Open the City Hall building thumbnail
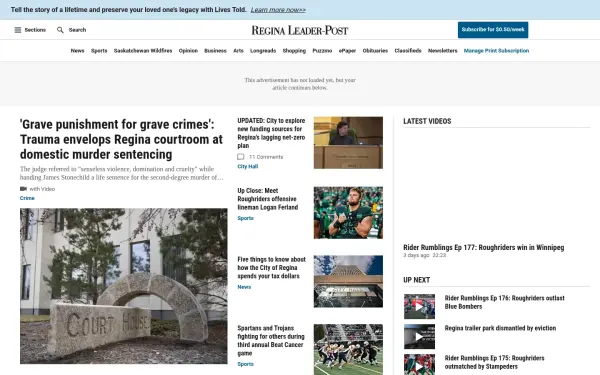 [x=348, y=282]
